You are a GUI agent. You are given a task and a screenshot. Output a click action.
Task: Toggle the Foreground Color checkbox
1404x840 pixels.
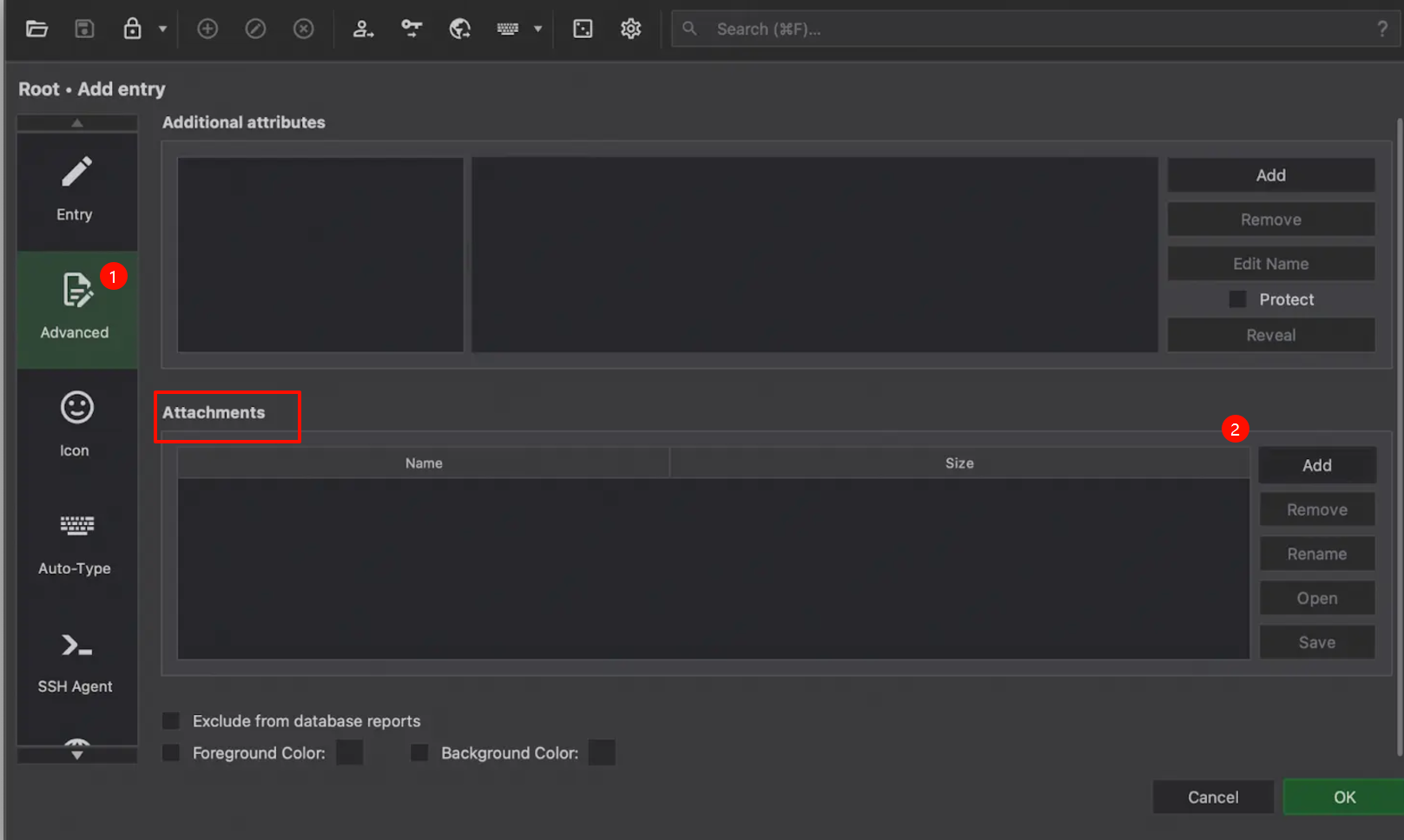172,752
